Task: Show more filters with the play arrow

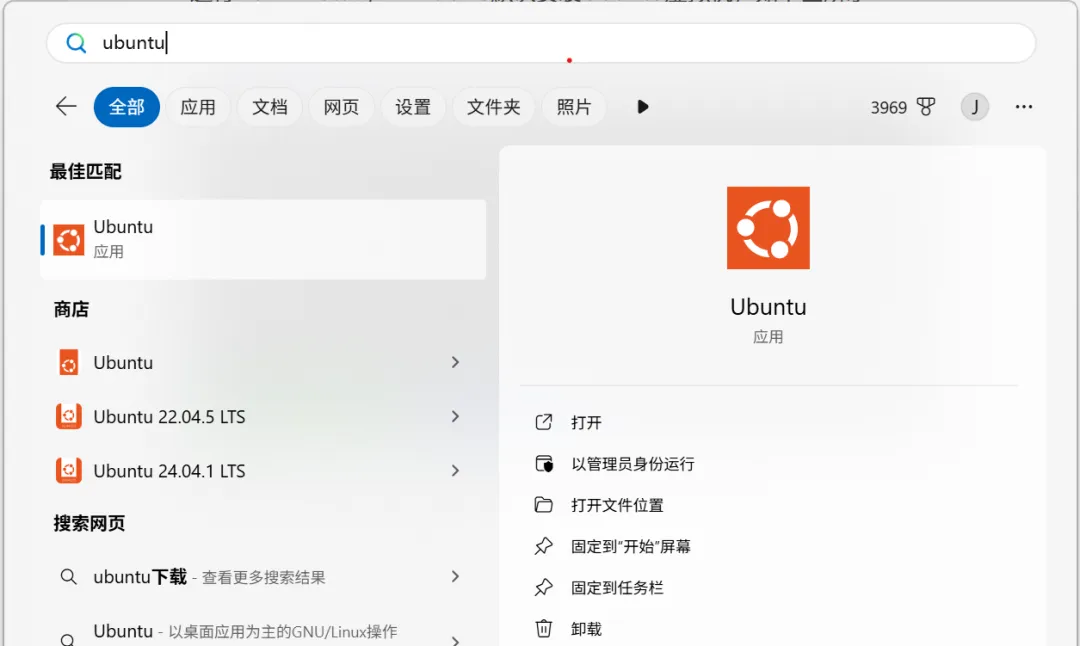Action: click(x=643, y=107)
